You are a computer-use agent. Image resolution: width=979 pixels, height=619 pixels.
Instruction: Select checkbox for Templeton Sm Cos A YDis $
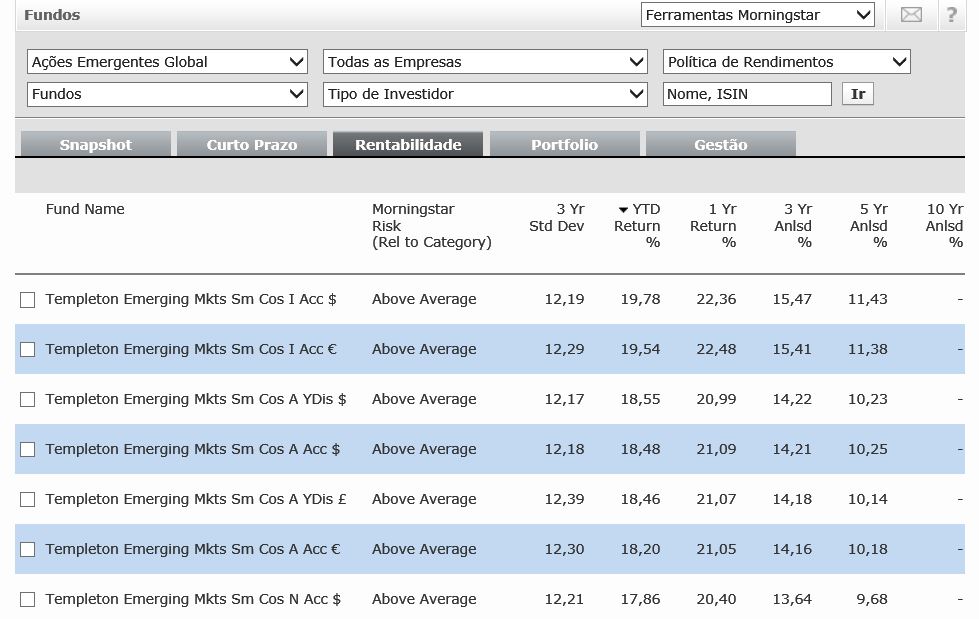point(27,400)
